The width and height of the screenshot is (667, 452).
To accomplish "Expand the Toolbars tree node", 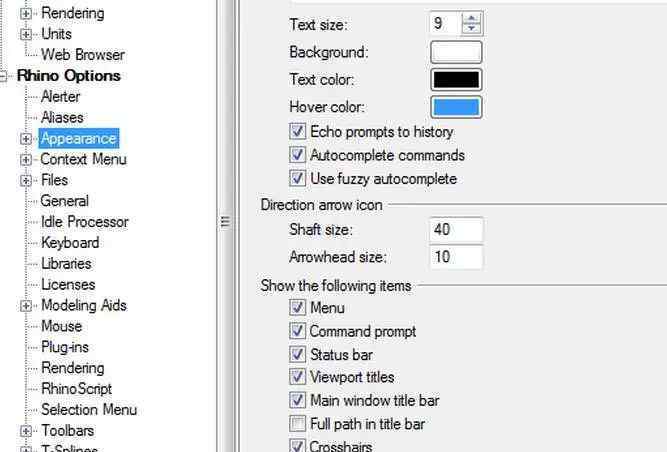I will [26, 431].
